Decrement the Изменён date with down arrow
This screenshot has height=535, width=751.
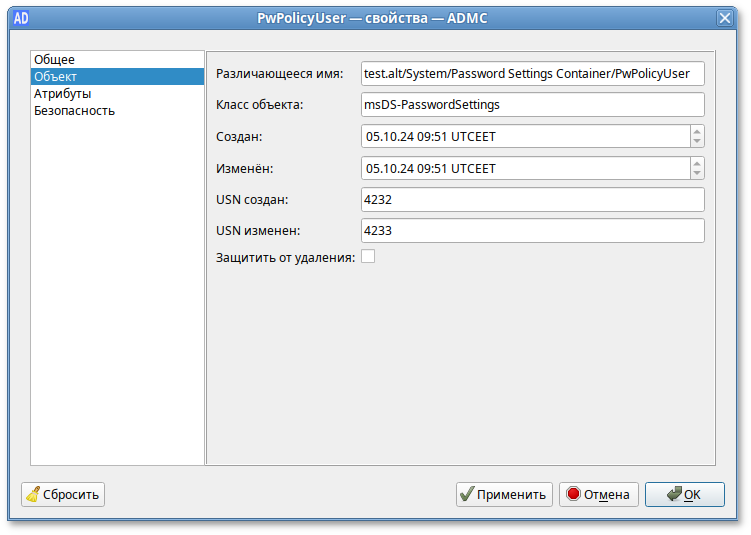click(x=696, y=173)
